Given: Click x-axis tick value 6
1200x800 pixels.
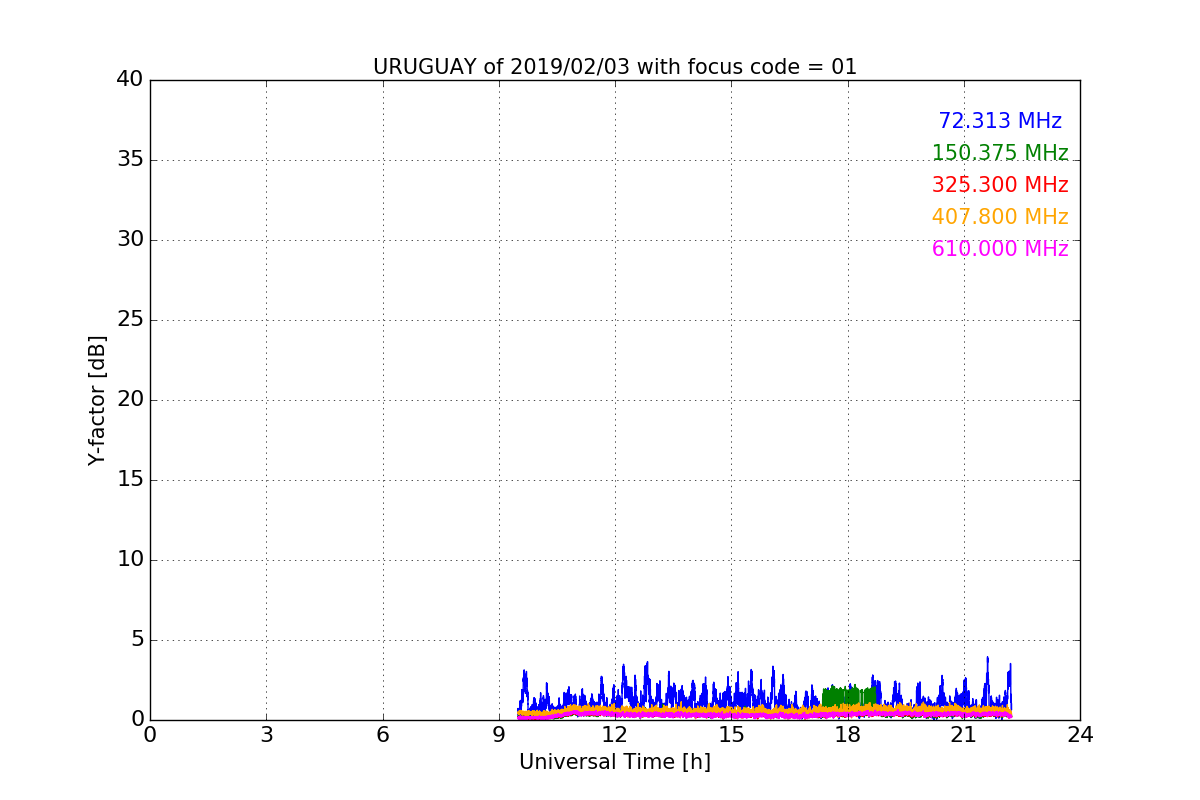Looking at the screenshot, I should click(382, 734).
